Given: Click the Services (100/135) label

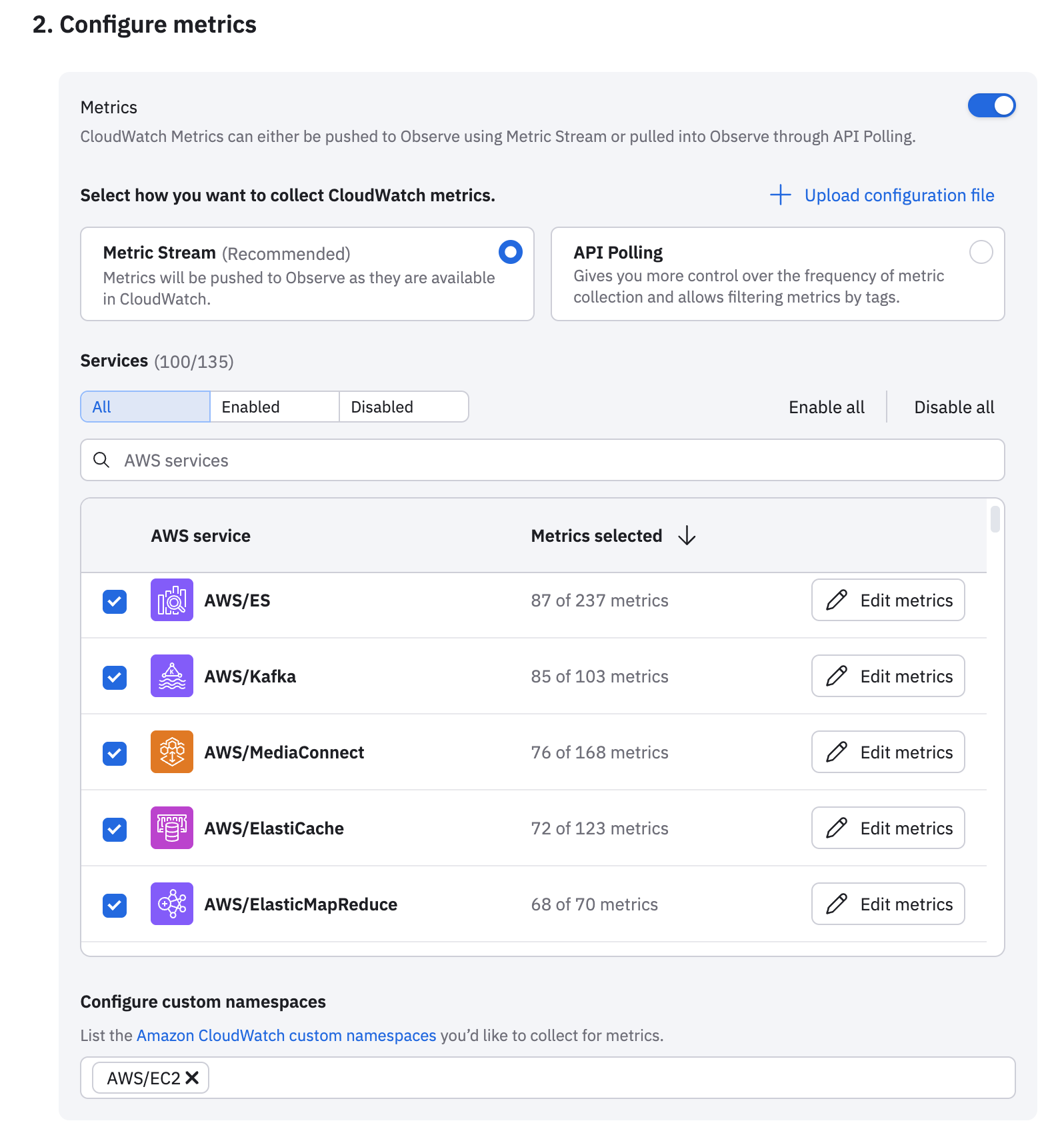Looking at the screenshot, I should (157, 361).
